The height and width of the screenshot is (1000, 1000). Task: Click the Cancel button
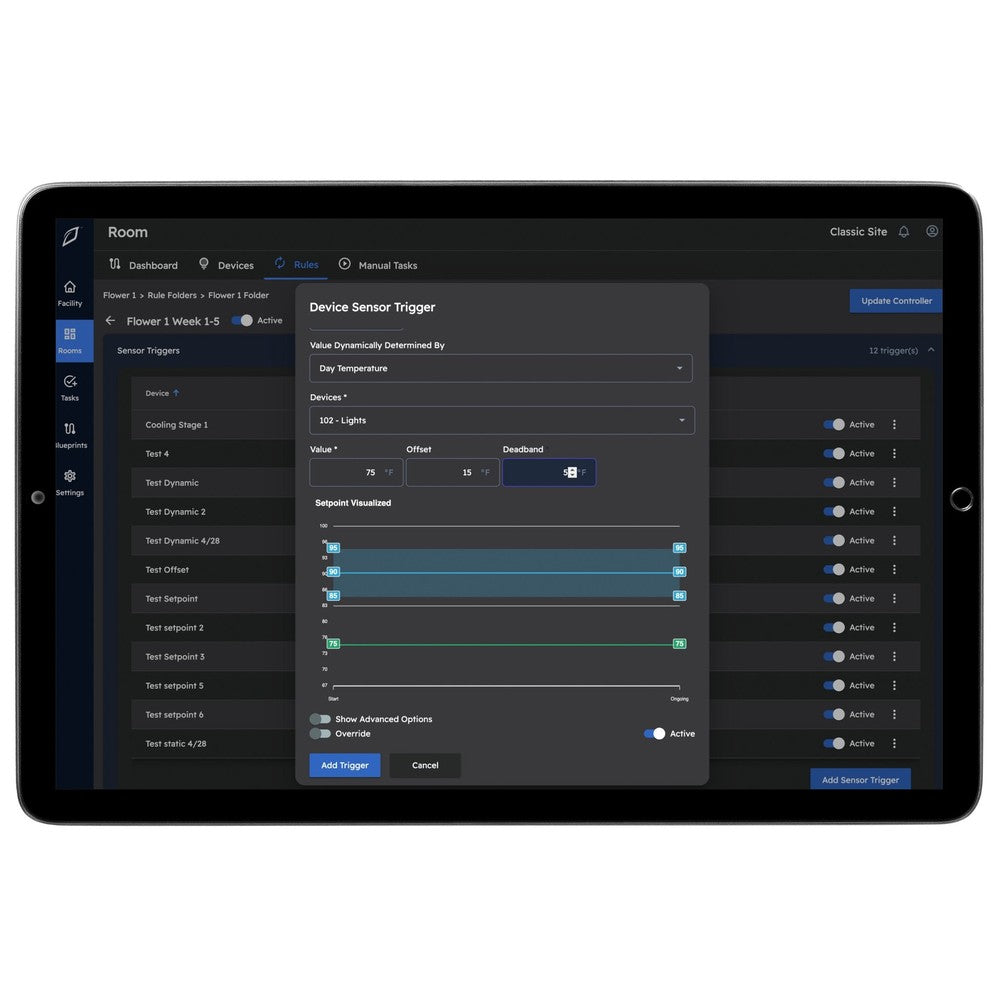tap(425, 765)
